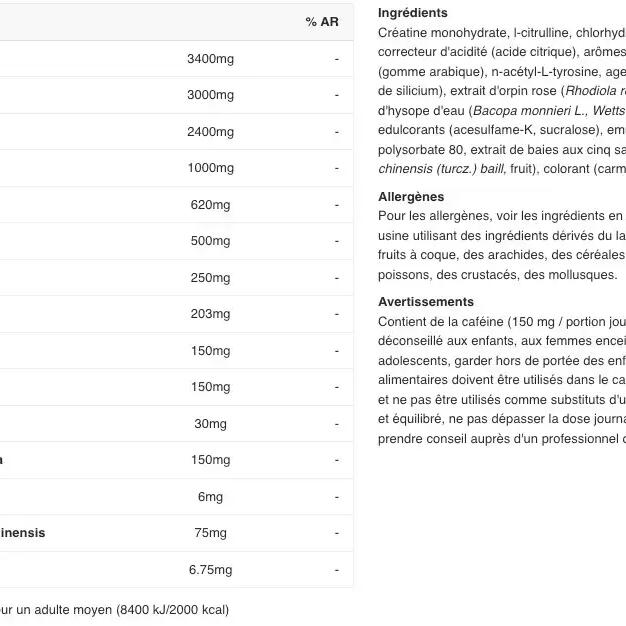Click the adult reference intake footnote (8400 kJ/2000 kcal)

pos(115,609)
